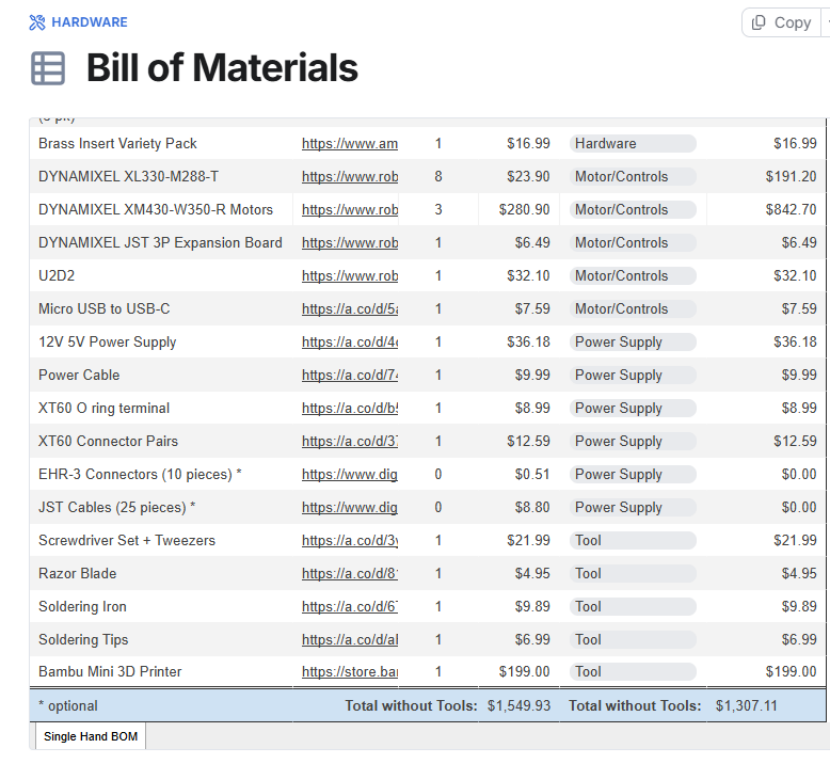Click the Copy button

[781, 22]
